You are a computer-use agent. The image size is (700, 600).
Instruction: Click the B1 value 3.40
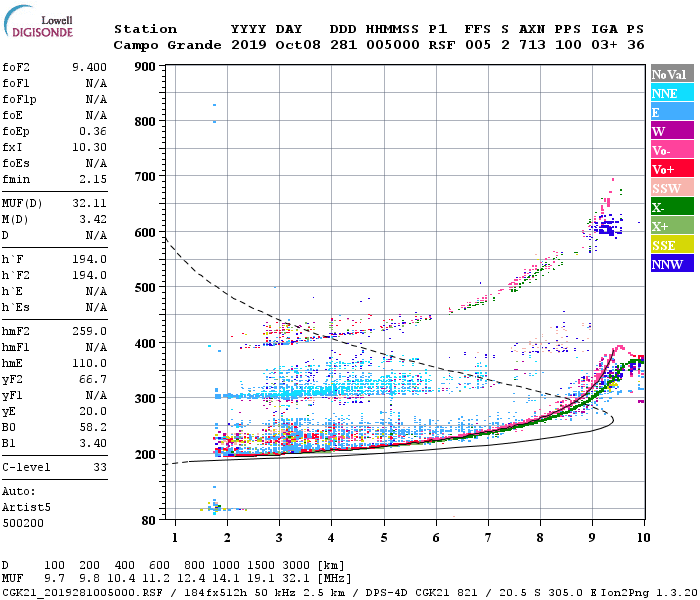tap(93, 443)
